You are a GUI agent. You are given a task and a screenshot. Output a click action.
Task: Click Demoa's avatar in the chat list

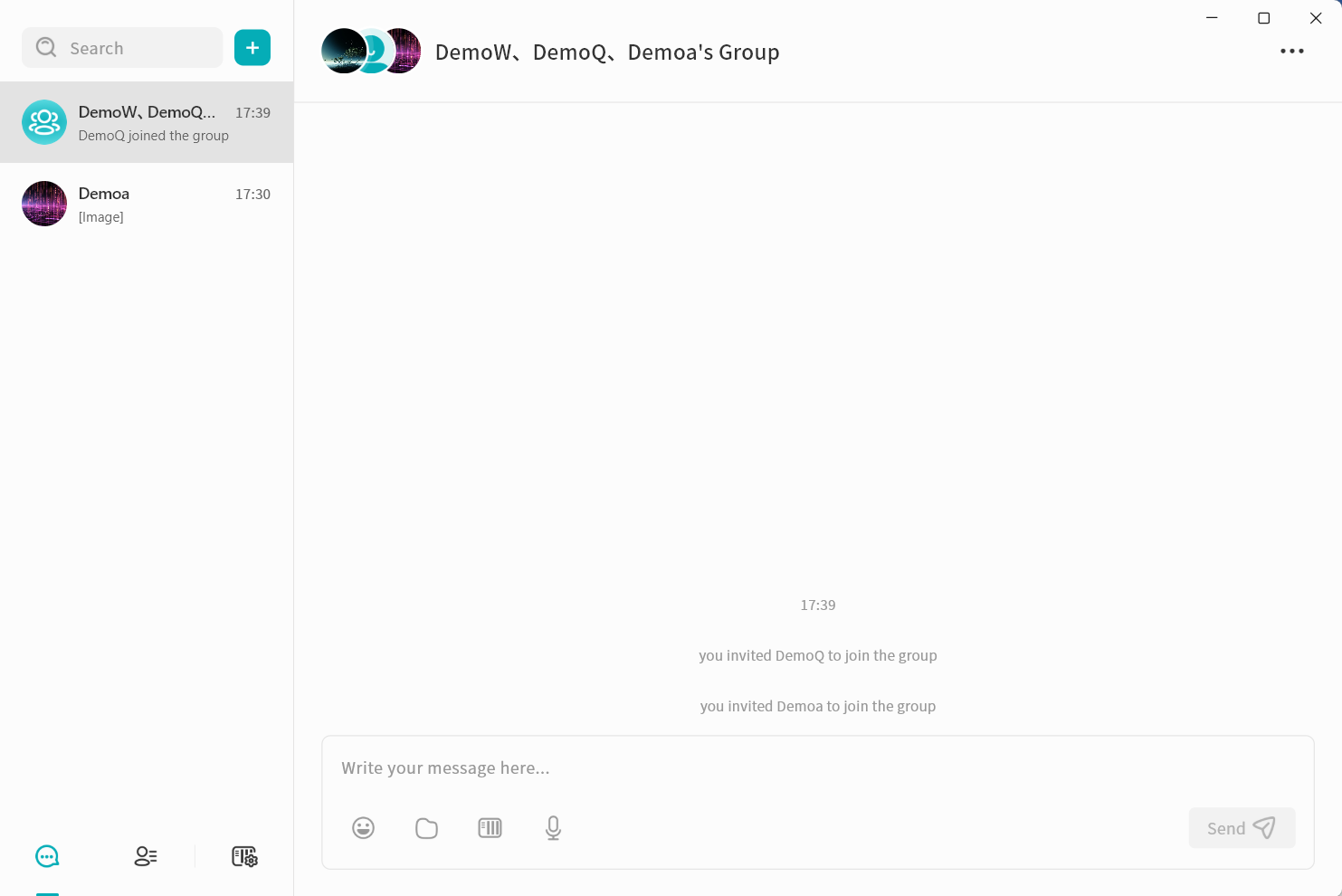click(44, 204)
